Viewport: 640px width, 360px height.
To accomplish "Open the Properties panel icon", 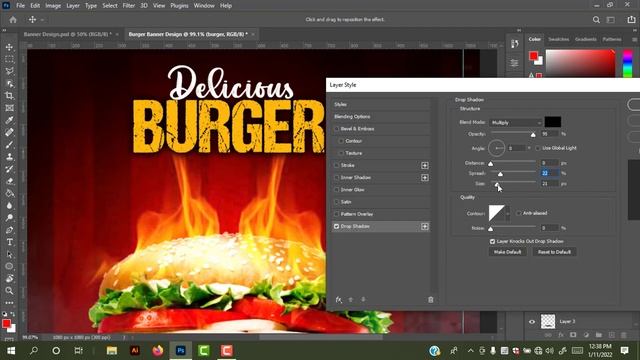I will (514, 63).
